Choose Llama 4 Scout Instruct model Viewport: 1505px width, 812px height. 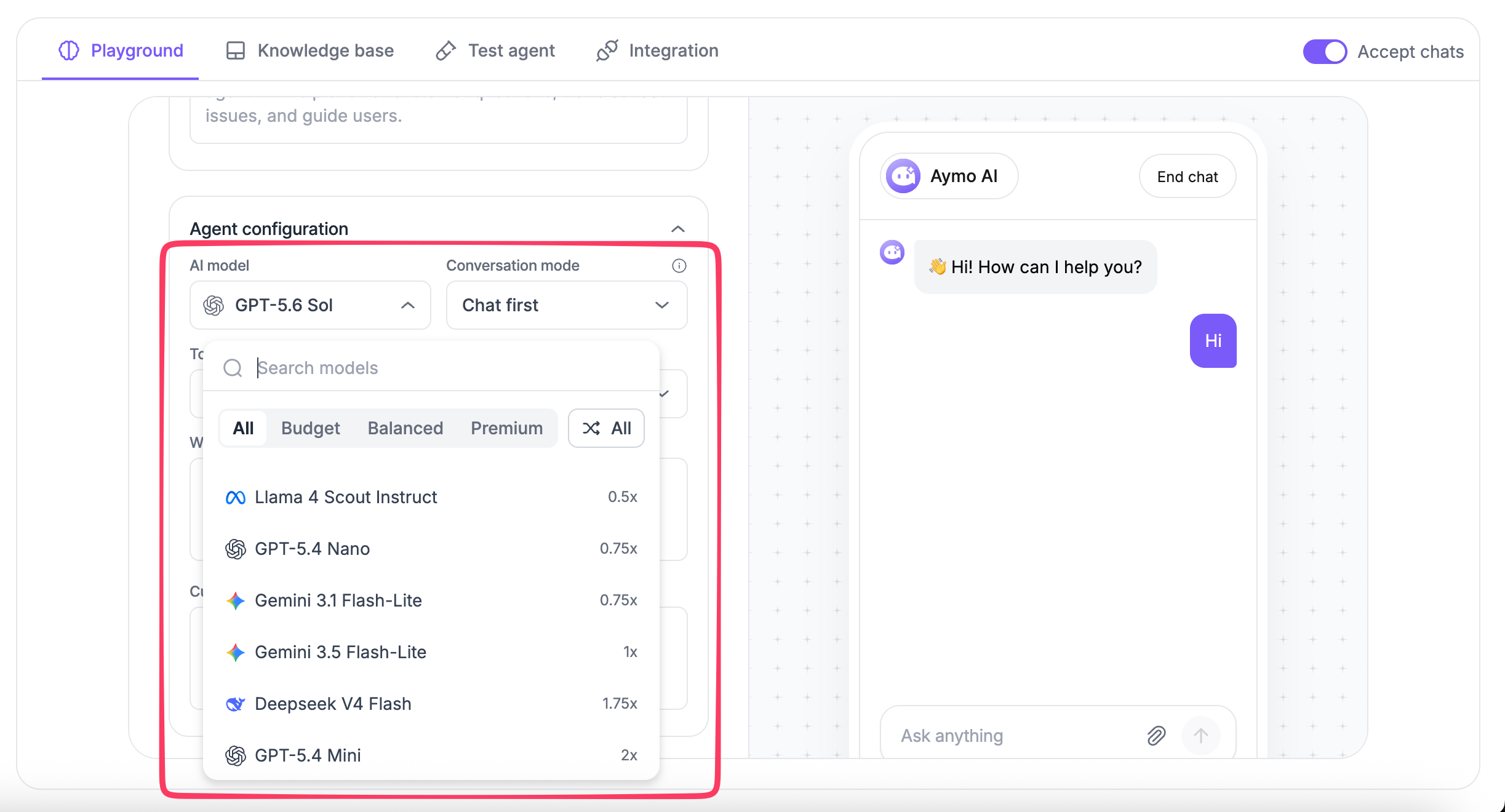(431, 497)
